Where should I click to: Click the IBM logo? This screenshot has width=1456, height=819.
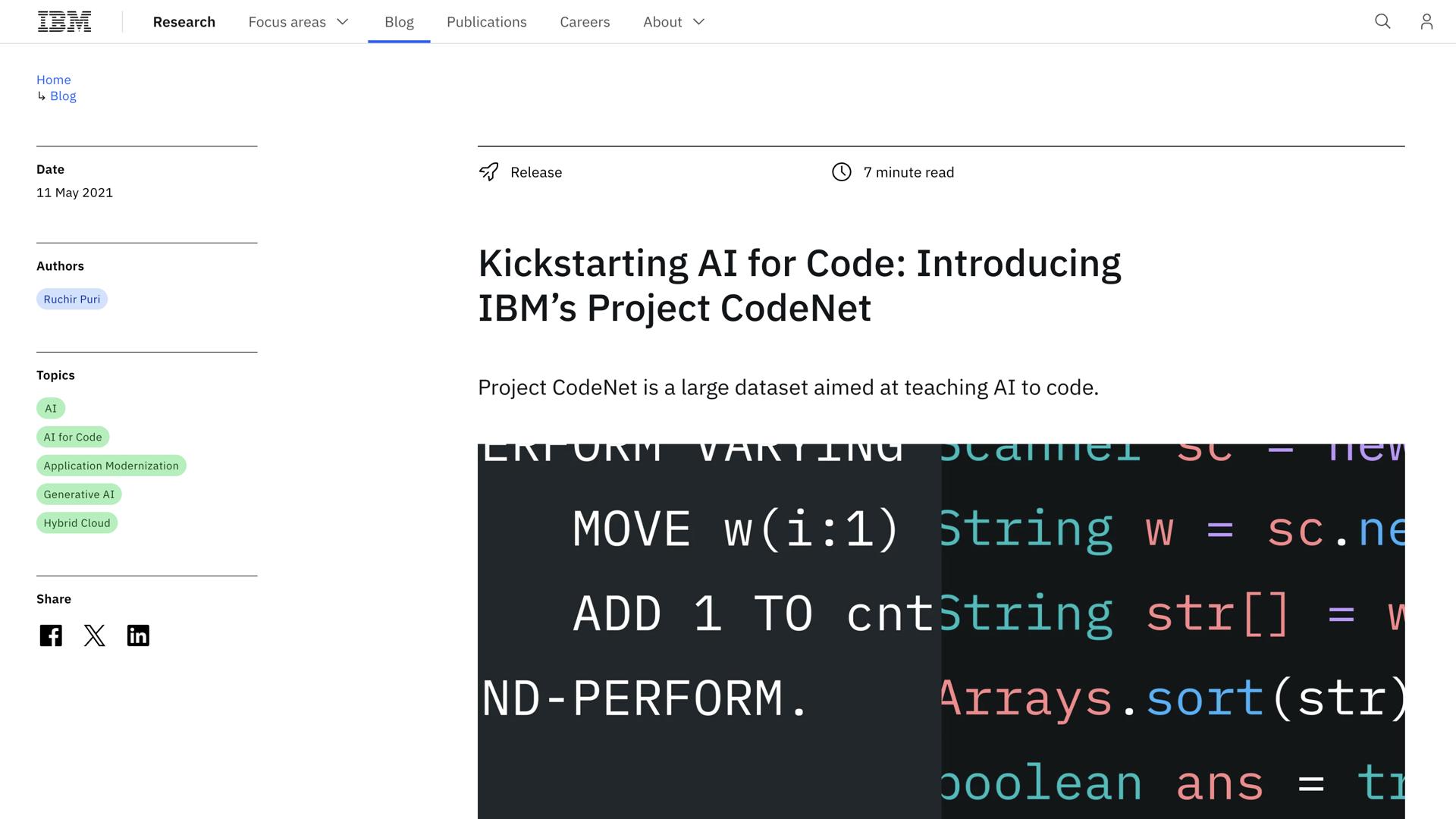tap(64, 21)
